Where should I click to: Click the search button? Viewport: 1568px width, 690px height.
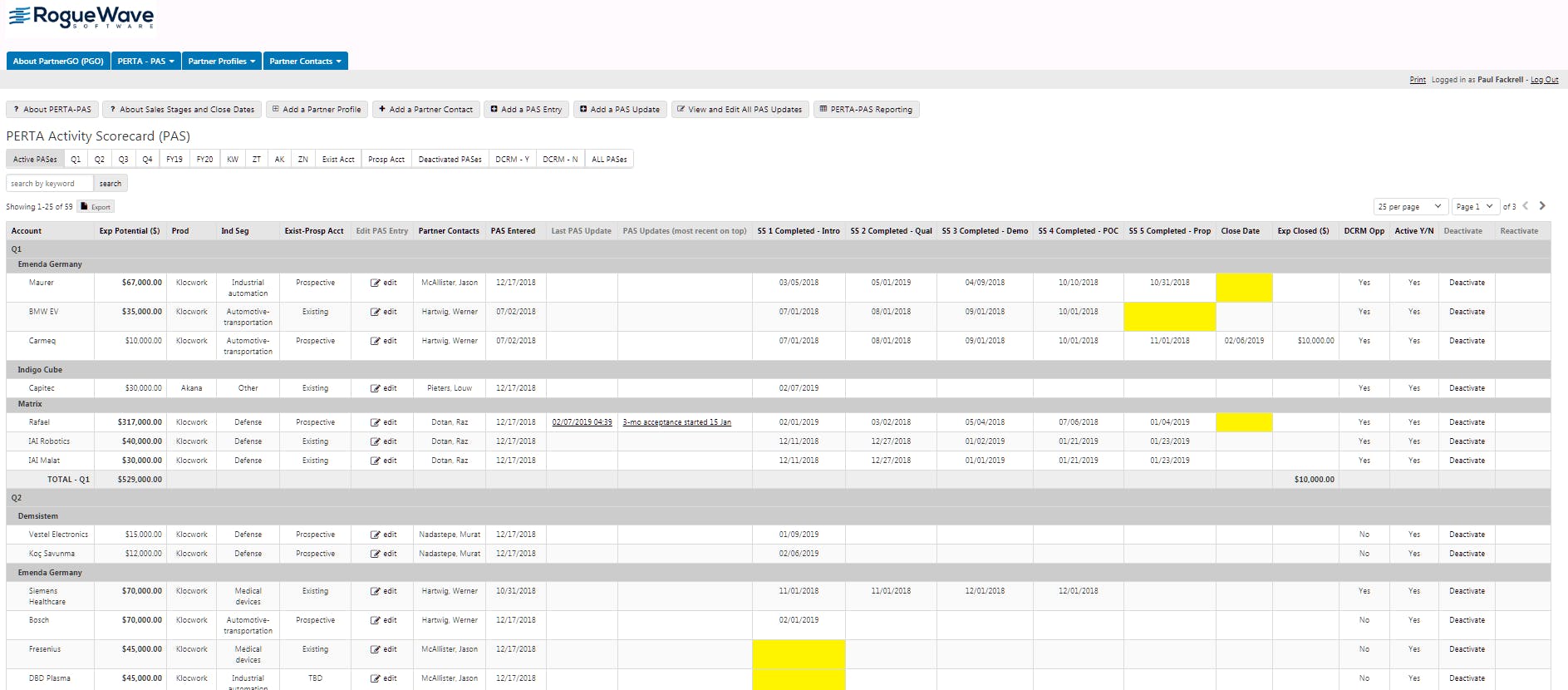point(111,184)
